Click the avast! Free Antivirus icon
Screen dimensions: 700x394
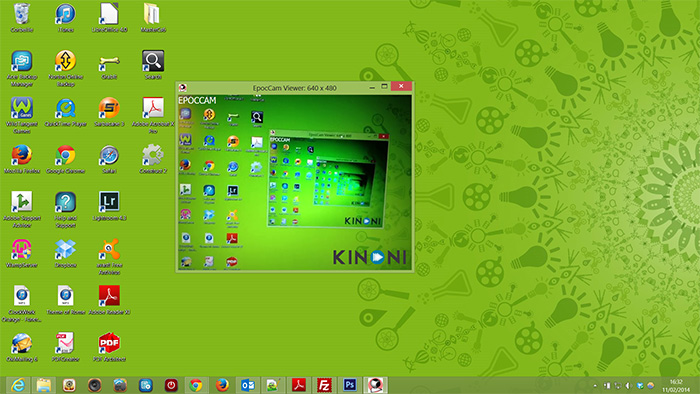(x=109, y=256)
